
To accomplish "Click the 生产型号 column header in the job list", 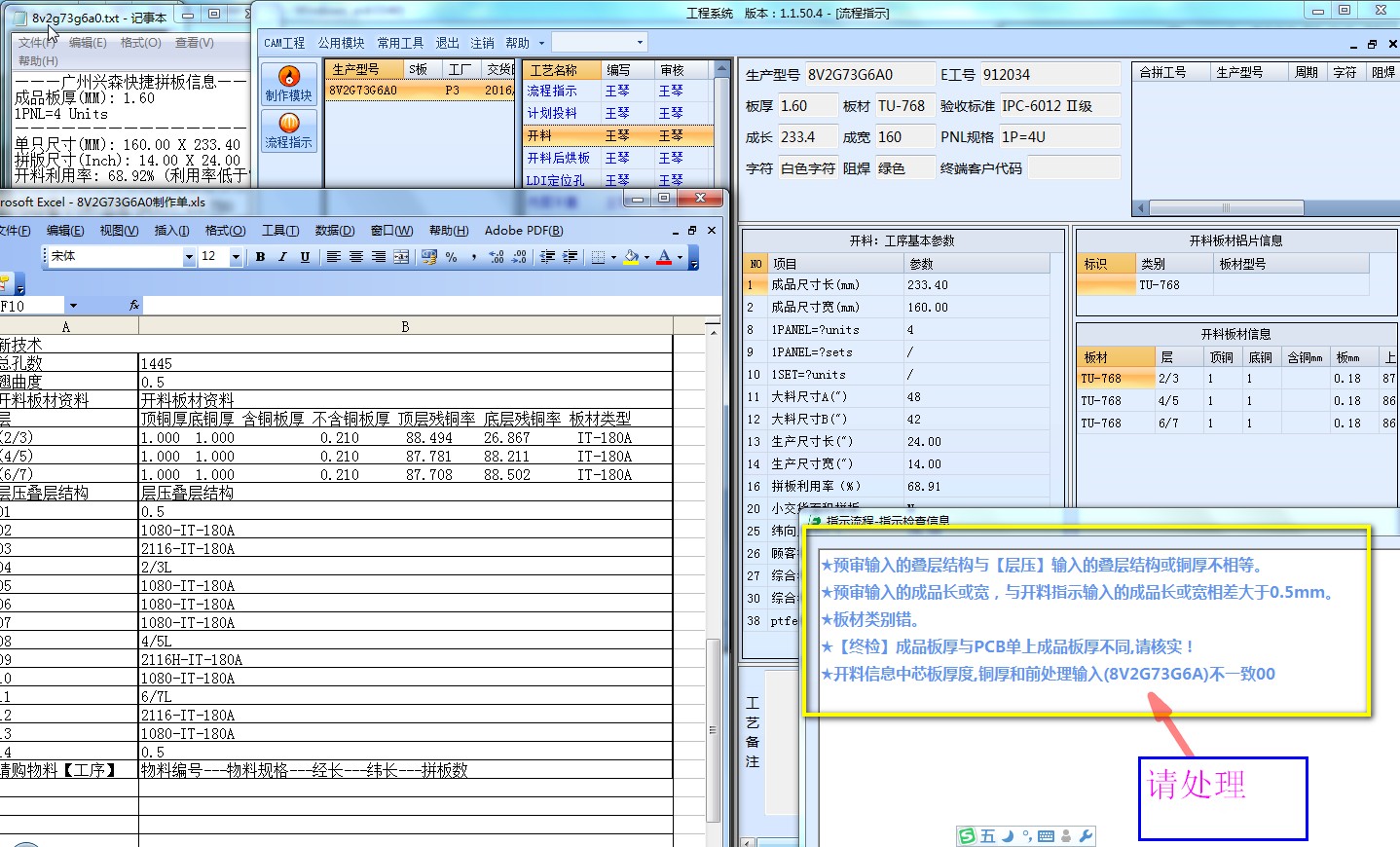I will click(x=365, y=70).
